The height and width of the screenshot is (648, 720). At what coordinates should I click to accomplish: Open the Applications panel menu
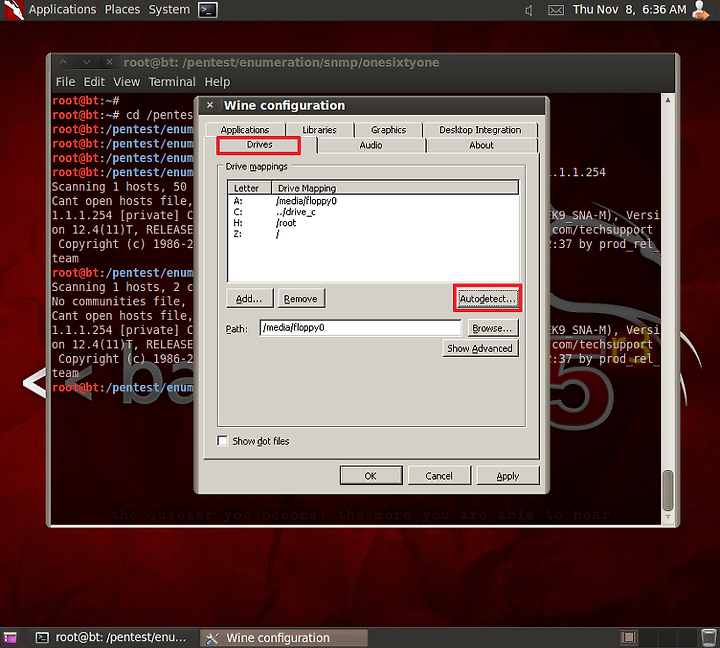[62, 9]
